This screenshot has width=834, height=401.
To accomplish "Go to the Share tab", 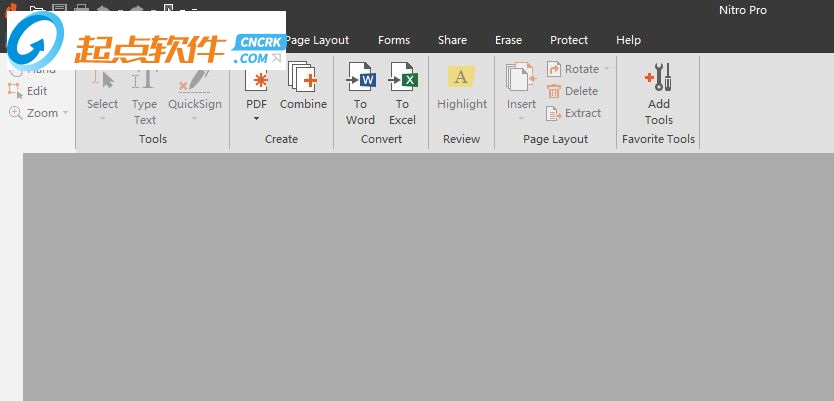I will (453, 40).
